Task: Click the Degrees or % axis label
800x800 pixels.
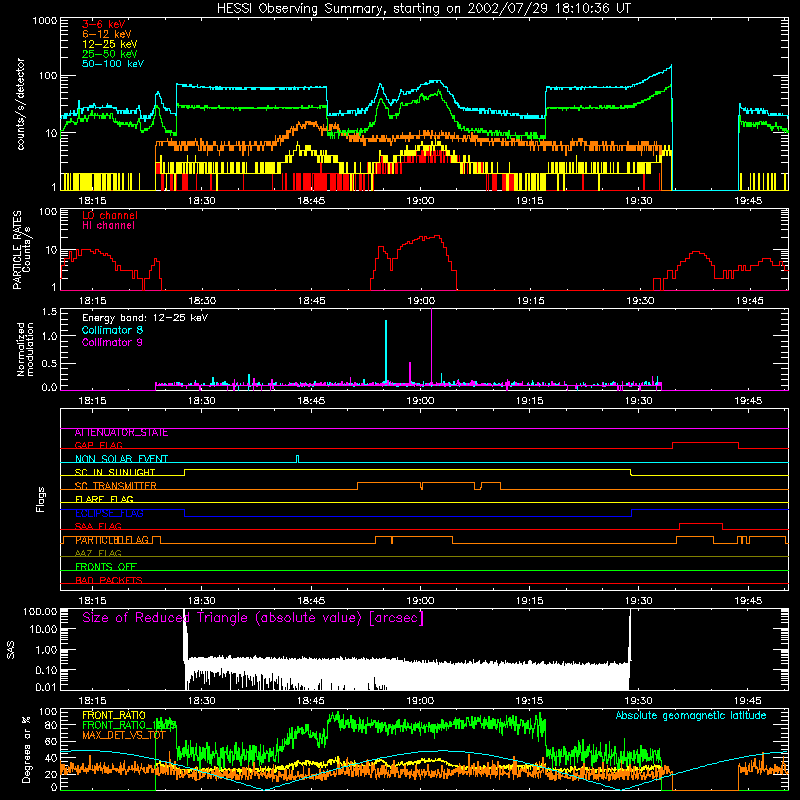Action: (x=26, y=749)
